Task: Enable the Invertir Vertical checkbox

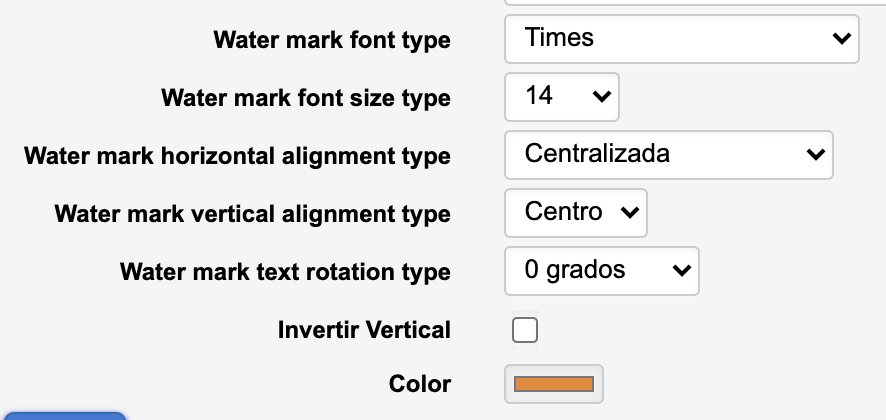Action: pos(525,330)
